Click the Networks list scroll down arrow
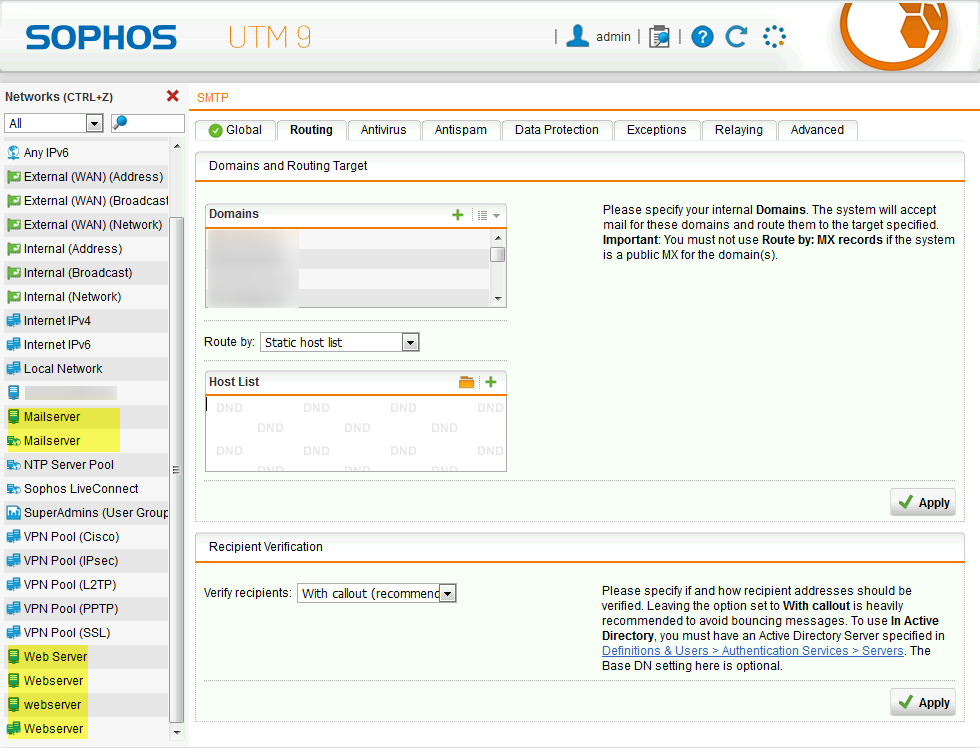The width and height of the screenshot is (980, 748). click(177, 732)
